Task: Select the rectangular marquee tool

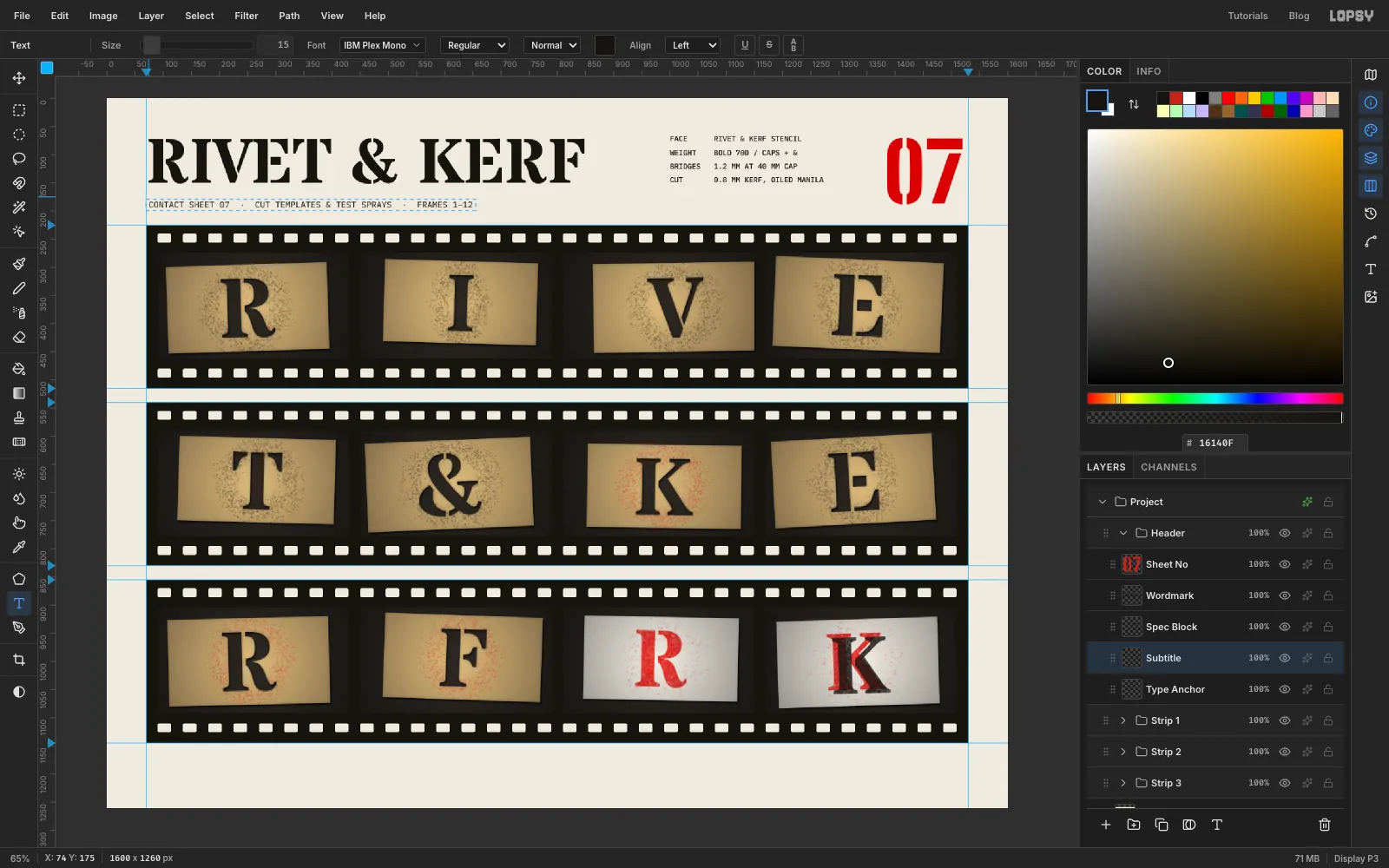Action: point(19,110)
